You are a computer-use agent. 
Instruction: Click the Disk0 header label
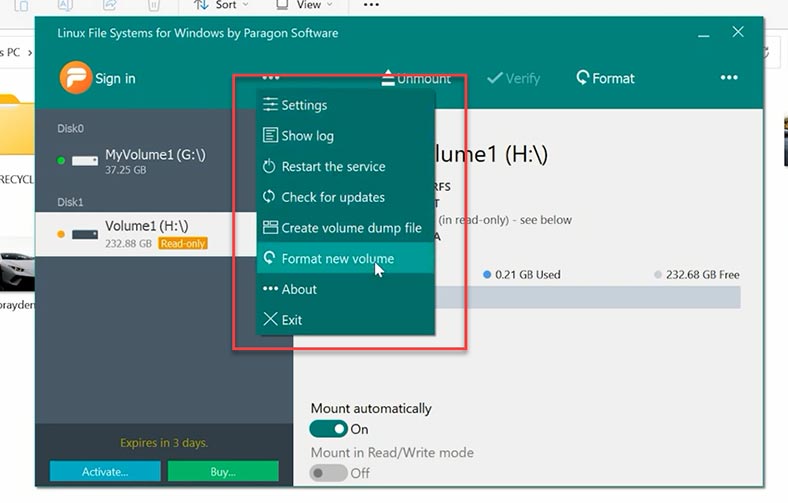[x=70, y=128]
